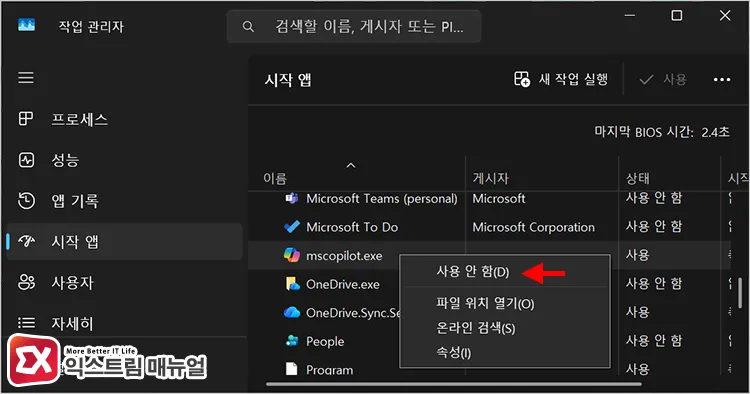The image size is (750, 394).
Task: Click the Program file icon
Action: click(x=291, y=369)
